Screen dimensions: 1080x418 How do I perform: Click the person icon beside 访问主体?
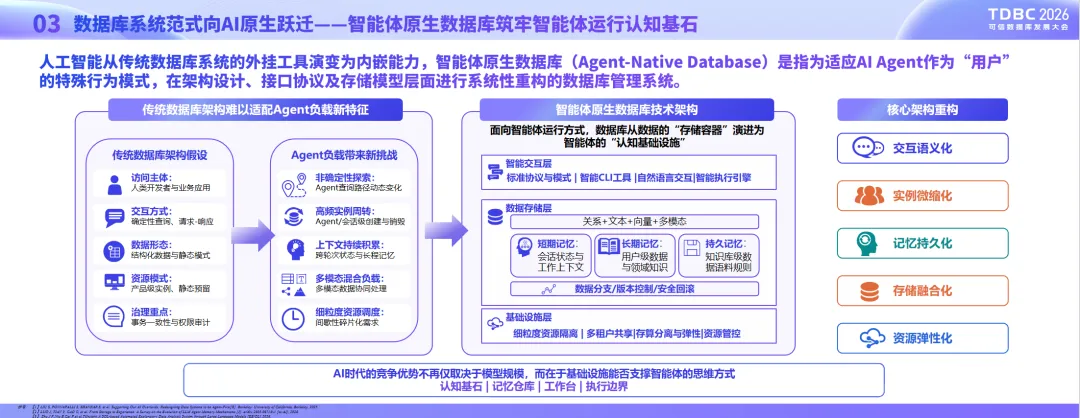[x=114, y=185]
